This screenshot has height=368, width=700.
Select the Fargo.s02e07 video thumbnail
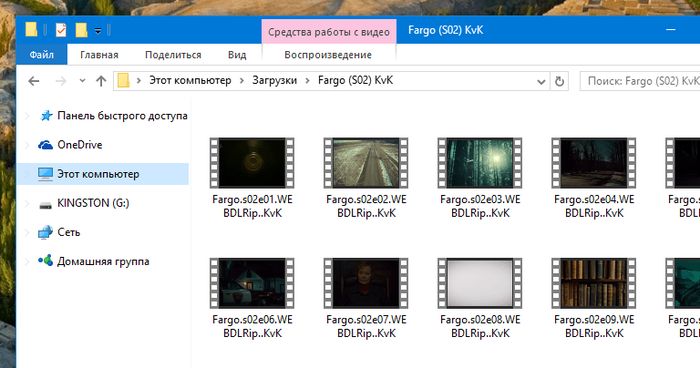(x=366, y=283)
